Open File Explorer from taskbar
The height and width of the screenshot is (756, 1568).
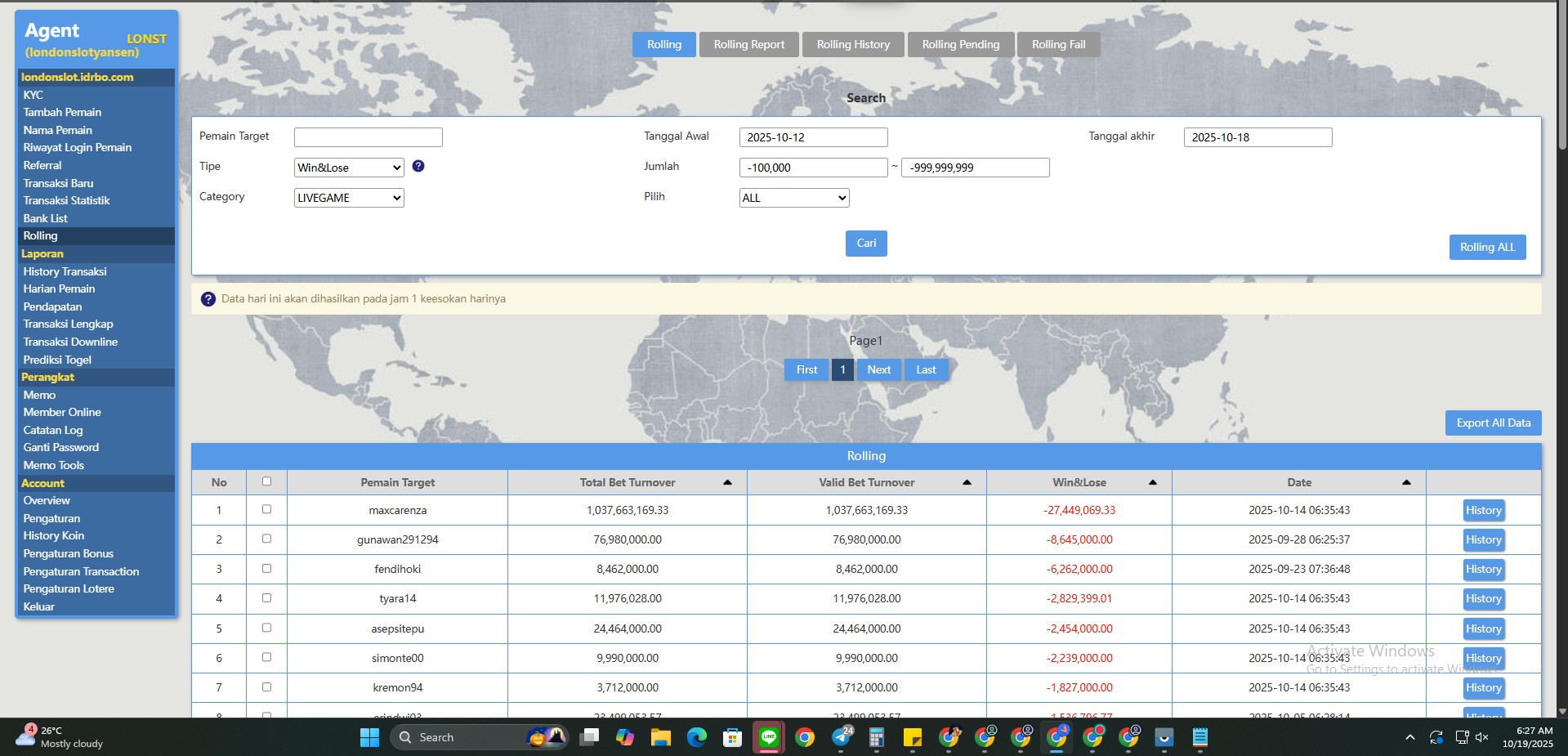[x=660, y=737]
